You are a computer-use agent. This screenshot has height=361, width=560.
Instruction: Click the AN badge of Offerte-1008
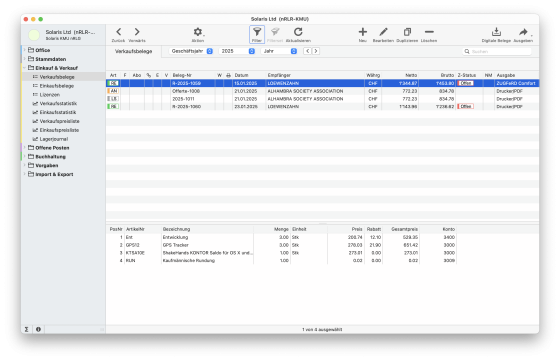click(113, 91)
